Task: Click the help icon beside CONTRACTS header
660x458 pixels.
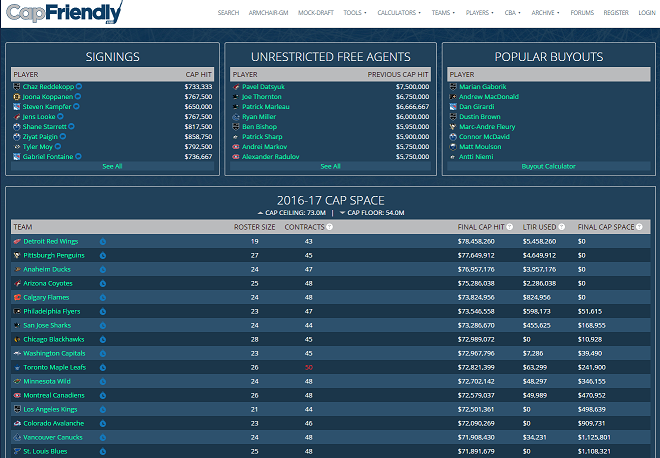Action: (330, 227)
